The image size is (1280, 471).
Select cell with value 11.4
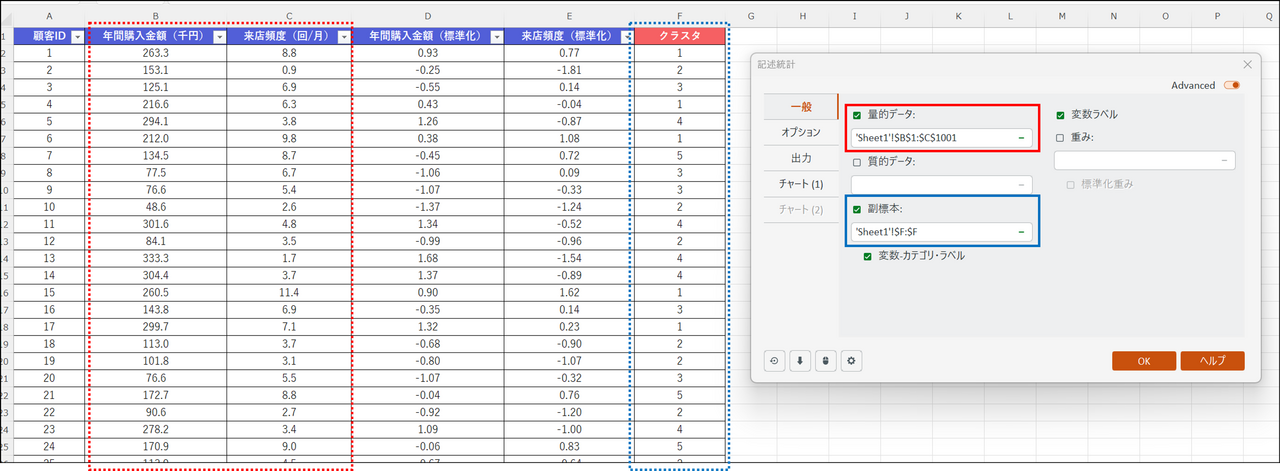pyautogui.click(x=289, y=292)
